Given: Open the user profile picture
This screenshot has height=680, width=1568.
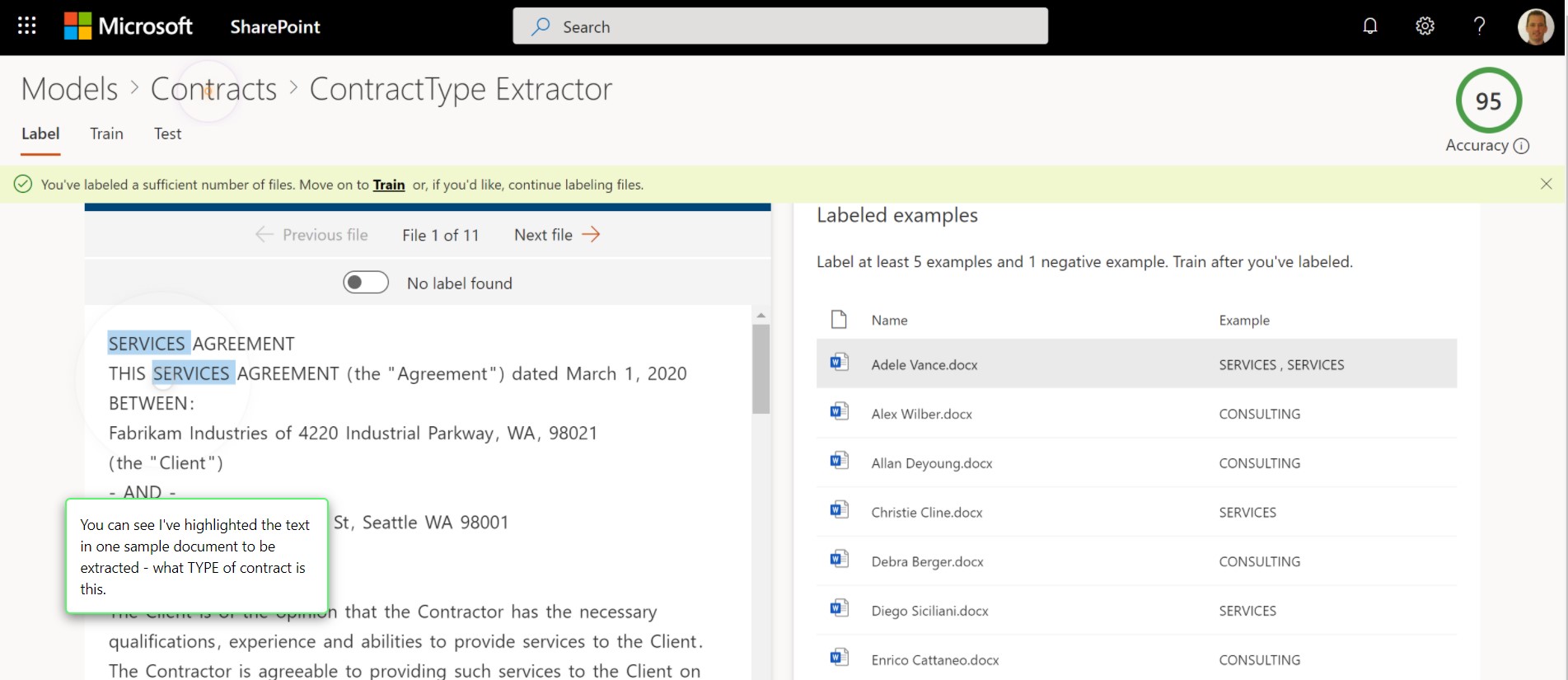Looking at the screenshot, I should click(1535, 27).
